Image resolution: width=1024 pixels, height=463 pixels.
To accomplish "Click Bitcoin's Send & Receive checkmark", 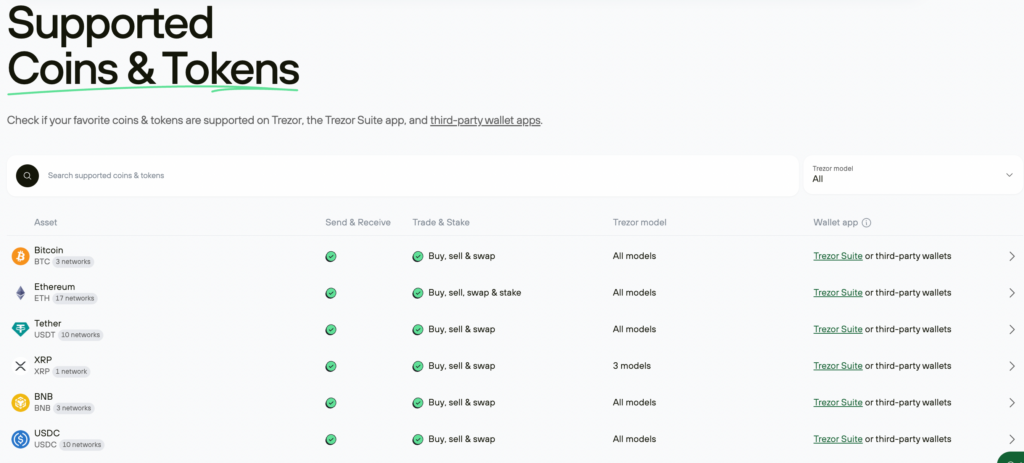I will tap(331, 256).
